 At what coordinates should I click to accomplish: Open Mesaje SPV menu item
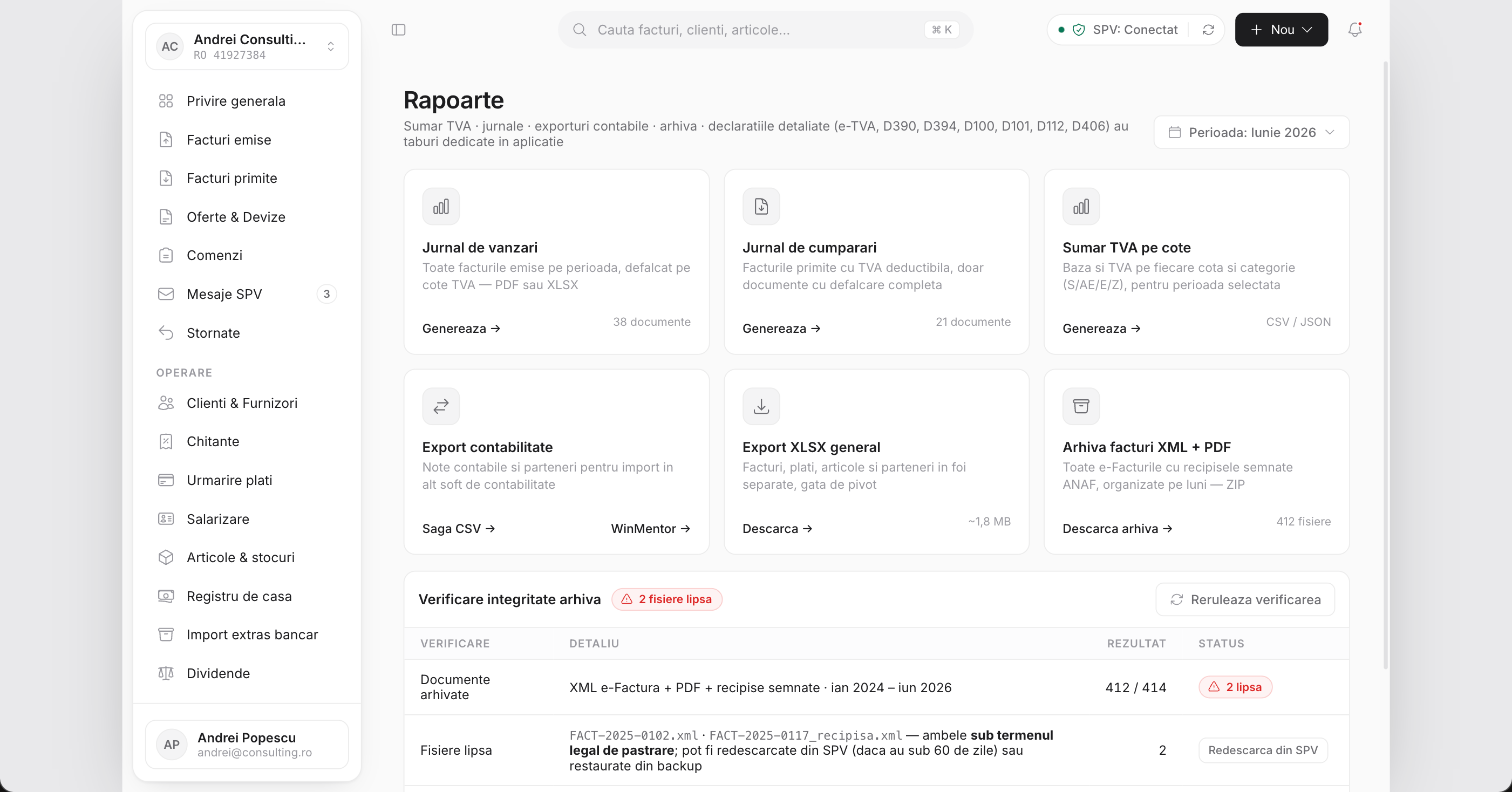[247, 294]
